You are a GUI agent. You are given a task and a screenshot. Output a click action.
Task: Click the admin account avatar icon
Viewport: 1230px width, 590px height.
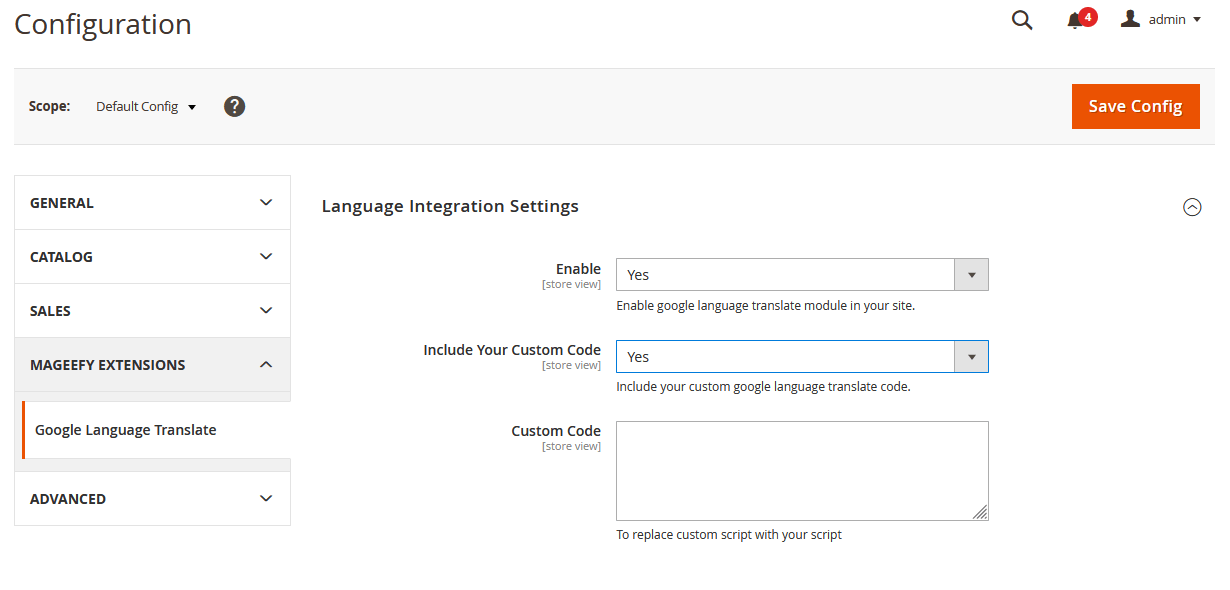(1130, 18)
